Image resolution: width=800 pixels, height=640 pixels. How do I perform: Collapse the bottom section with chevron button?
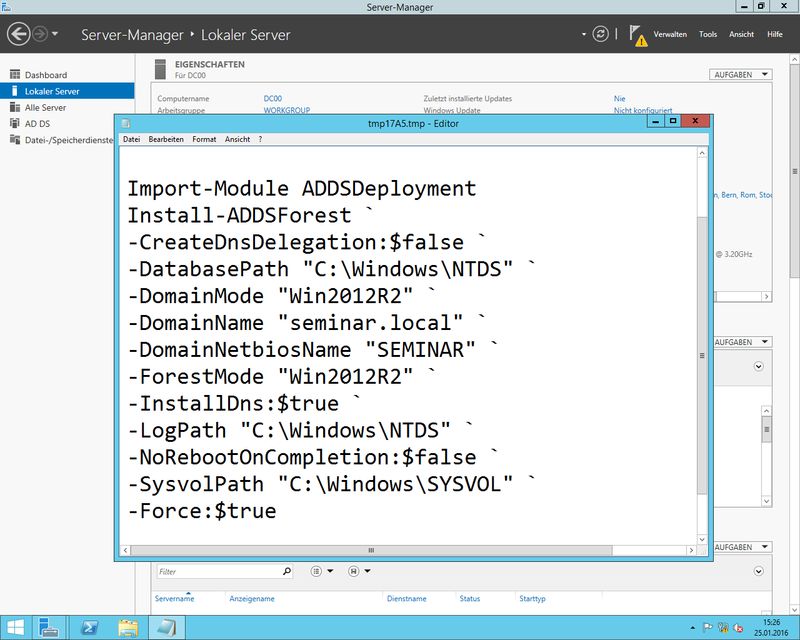(758, 571)
